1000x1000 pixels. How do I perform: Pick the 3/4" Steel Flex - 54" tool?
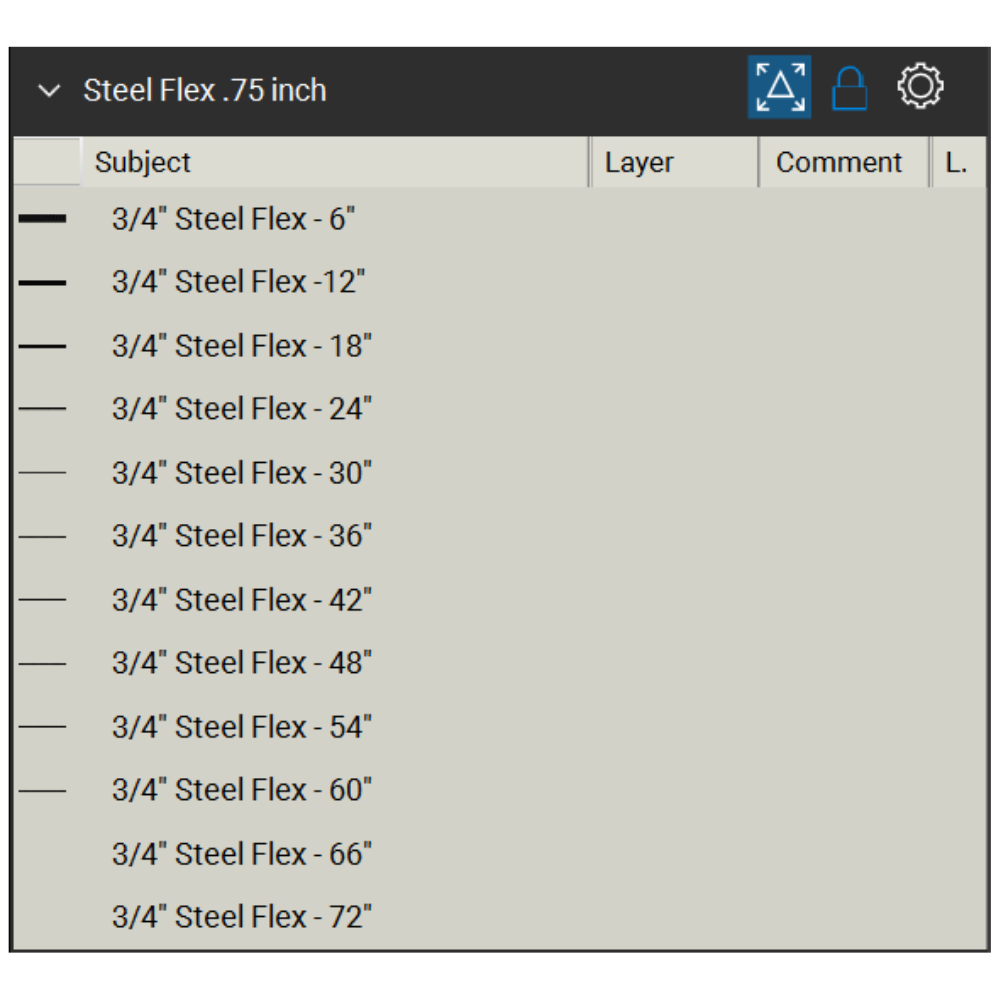[242, 727]
